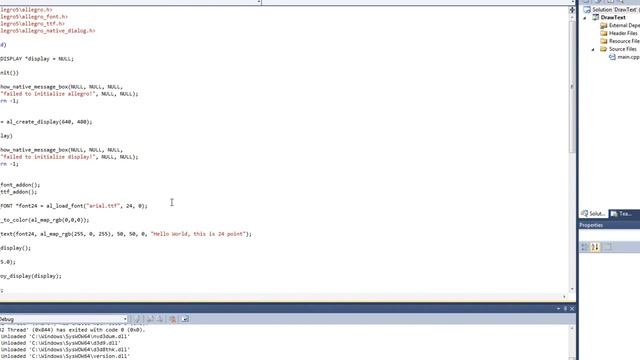Screen dimensions: 640x360
Task: Click the main.cpp file icon
Action: coord(612,57)
